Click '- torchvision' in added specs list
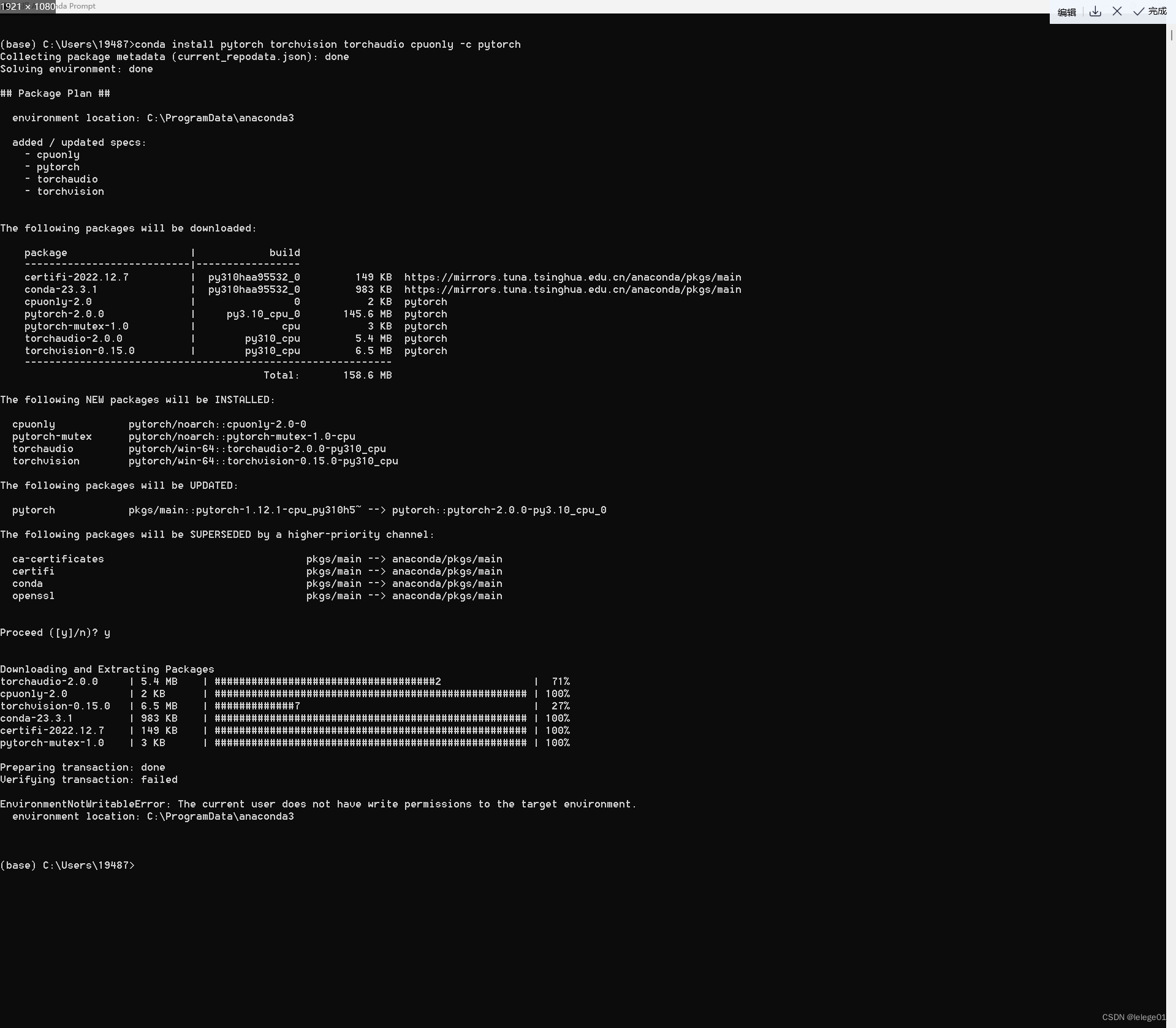1176x1028 pixels. click(64, 191)
